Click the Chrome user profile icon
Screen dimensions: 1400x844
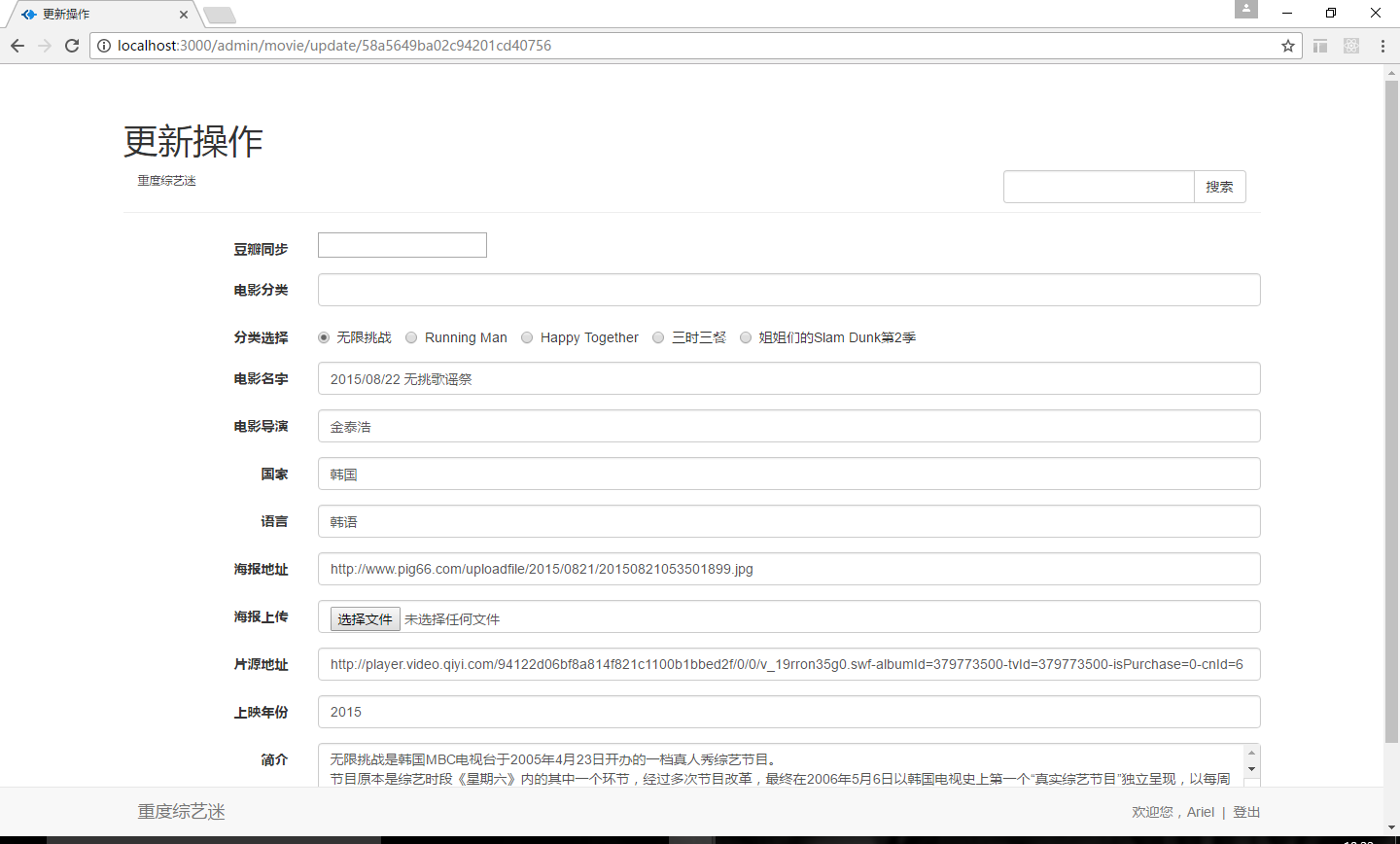pos(1246,9)
